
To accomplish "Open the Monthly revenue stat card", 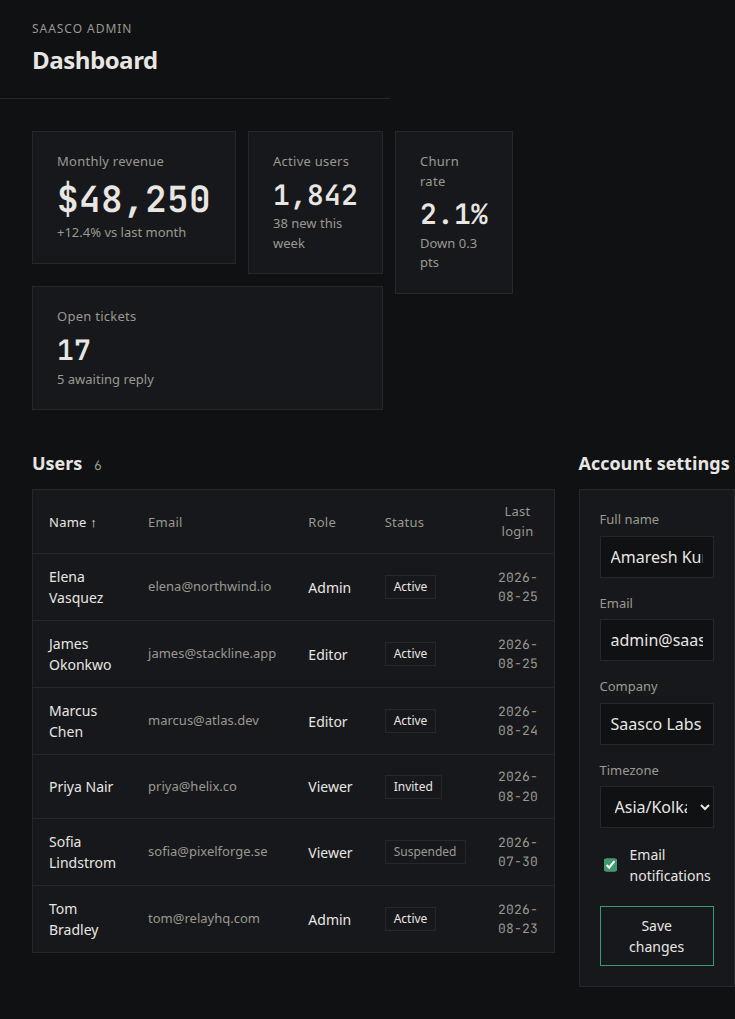I will pos(134,198).
